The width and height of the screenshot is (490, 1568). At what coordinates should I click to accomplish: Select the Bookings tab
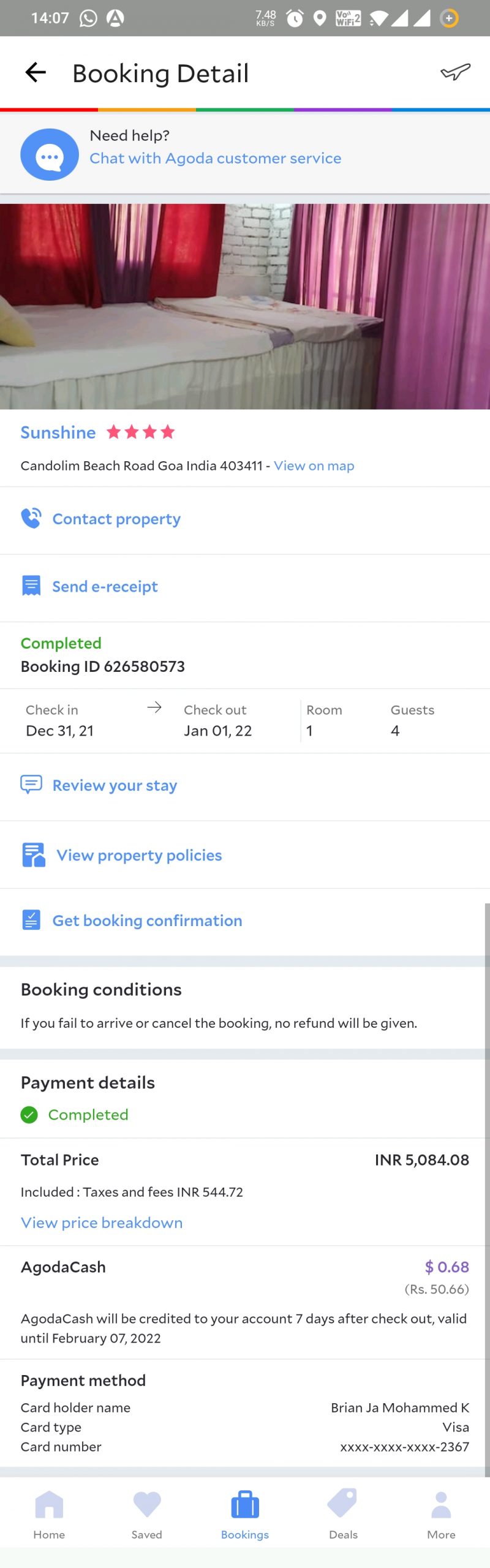click(x=245, y=1514)
